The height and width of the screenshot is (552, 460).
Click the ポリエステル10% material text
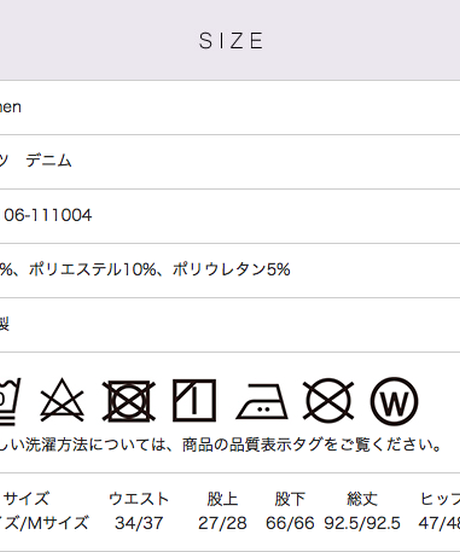(92, 270)
